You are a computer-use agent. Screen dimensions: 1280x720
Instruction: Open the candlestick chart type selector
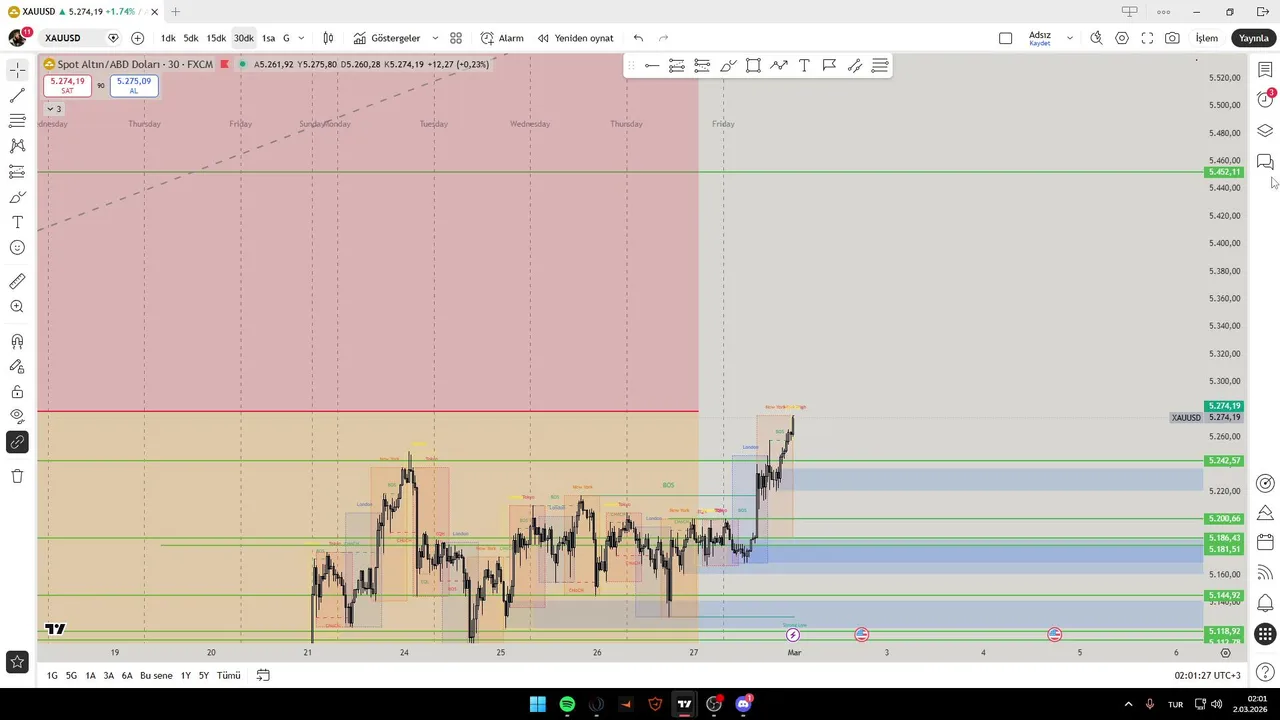click(x=328, y=38)
